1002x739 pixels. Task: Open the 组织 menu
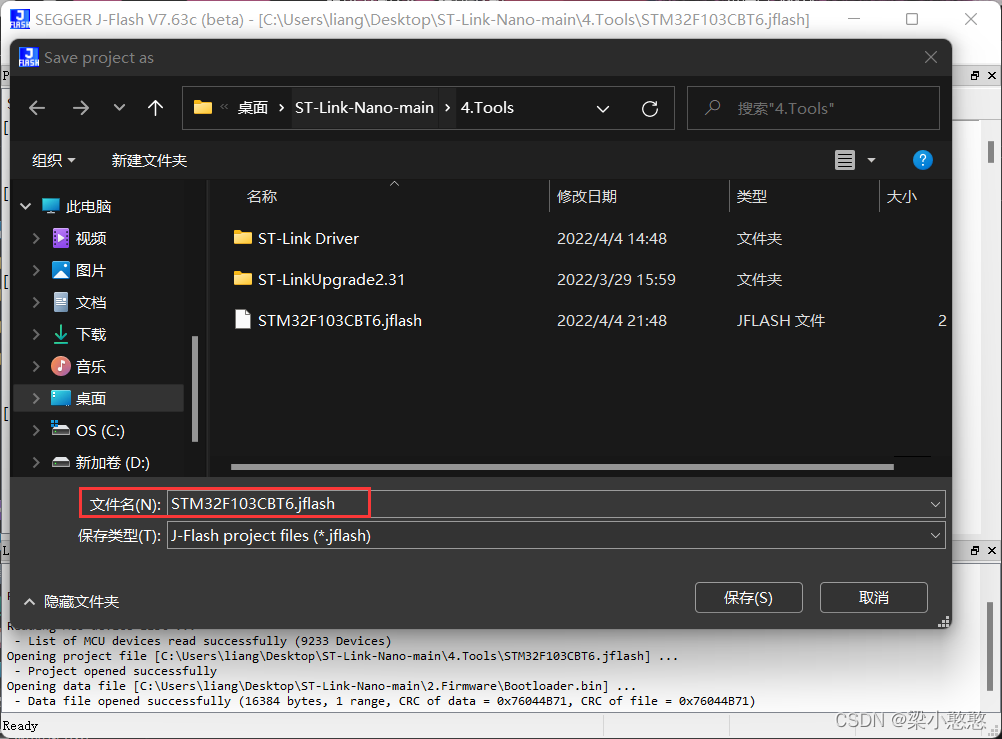(x=54, y=160)
